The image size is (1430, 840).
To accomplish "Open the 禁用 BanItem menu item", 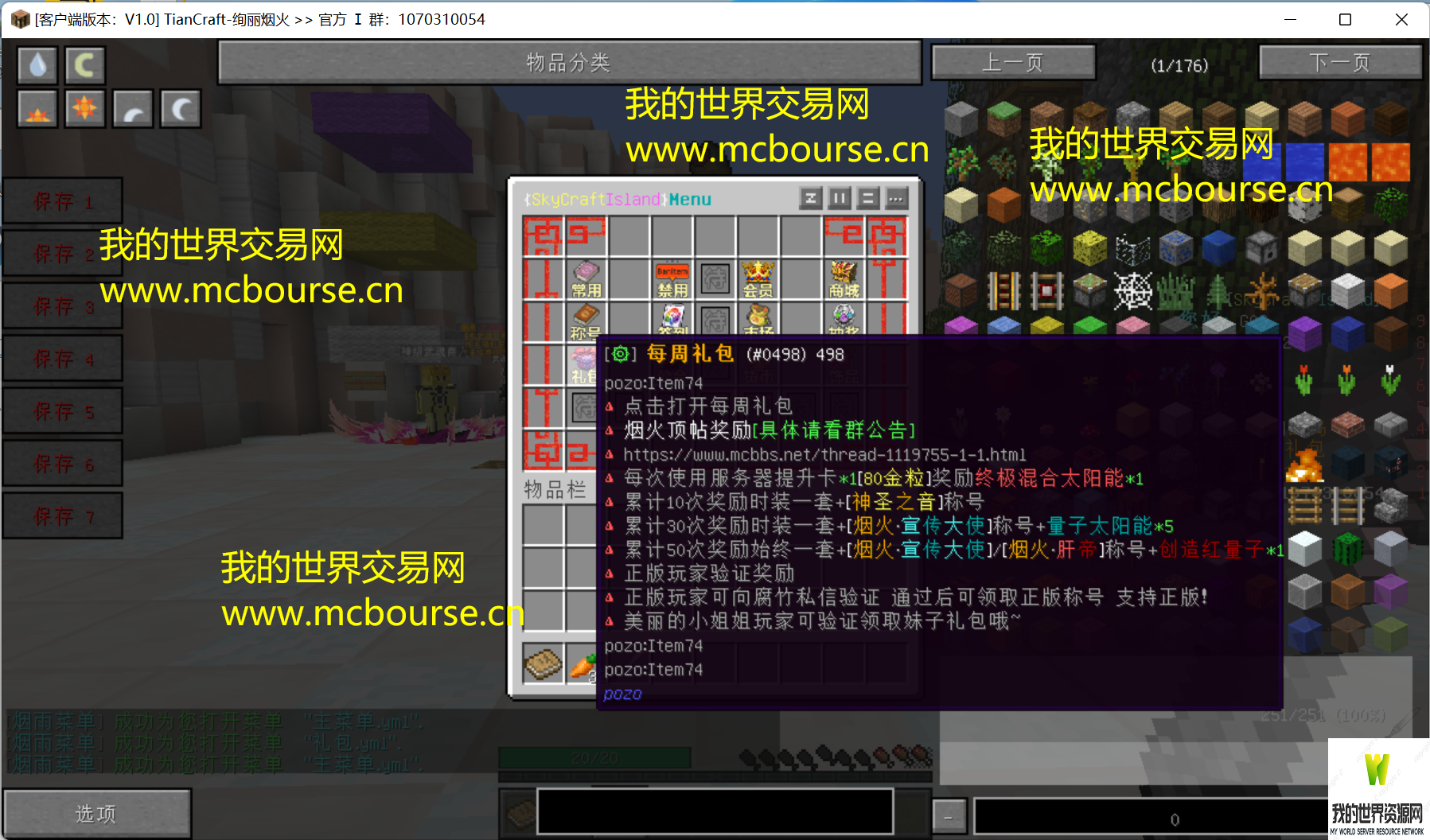I will pos(672,279).
